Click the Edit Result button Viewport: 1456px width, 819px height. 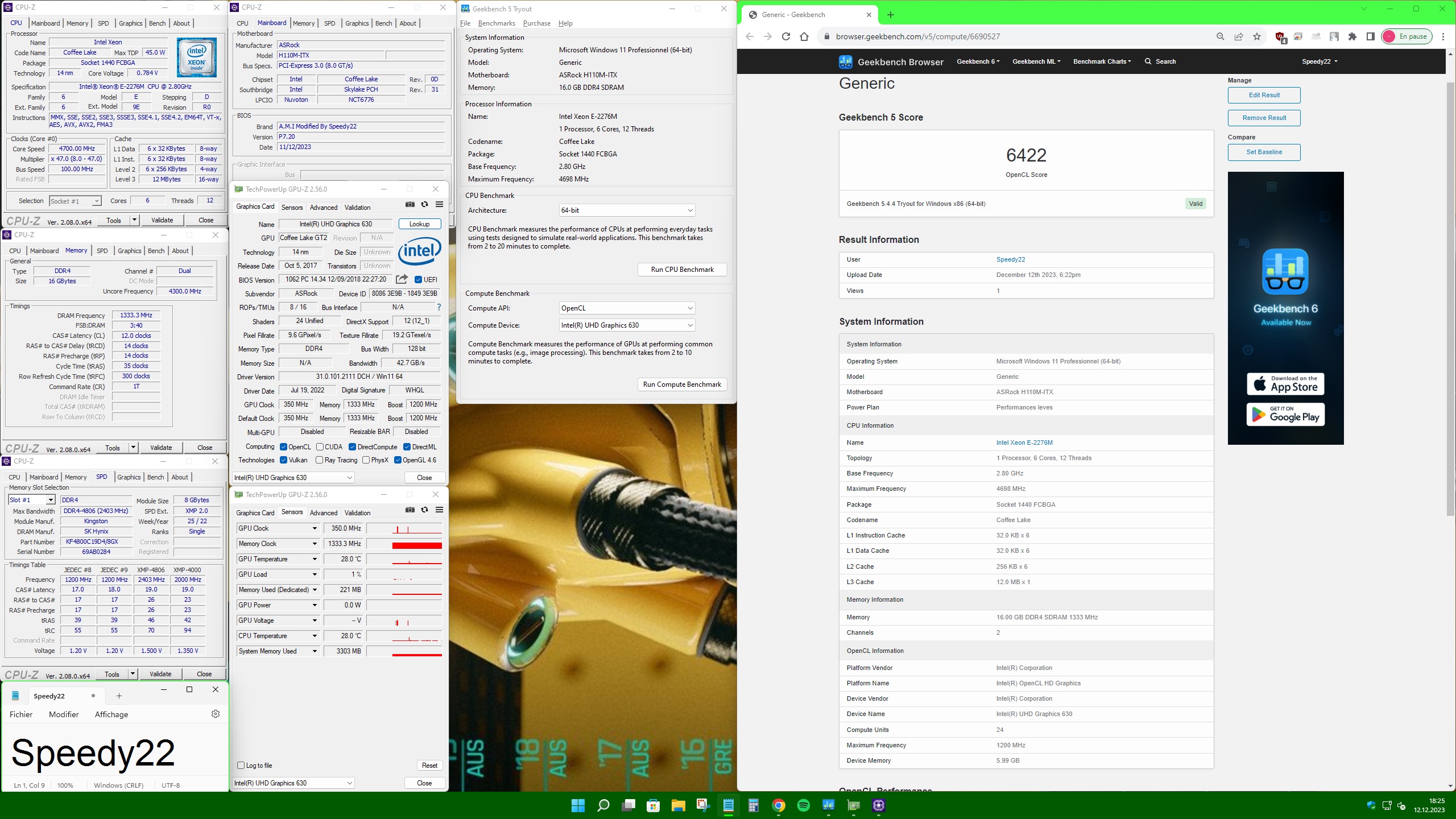coord(1264,95)
